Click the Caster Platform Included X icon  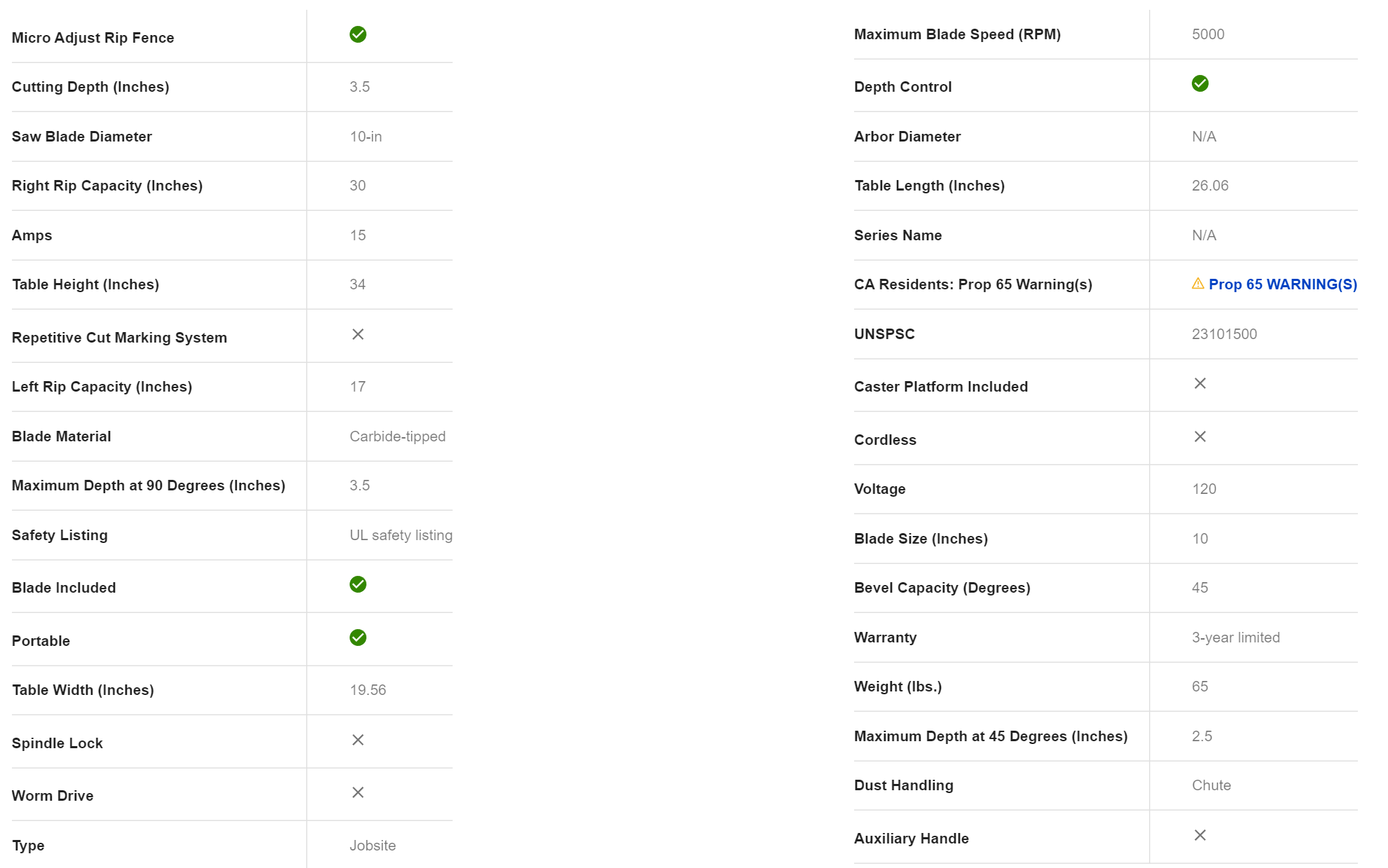[1200, 383]
